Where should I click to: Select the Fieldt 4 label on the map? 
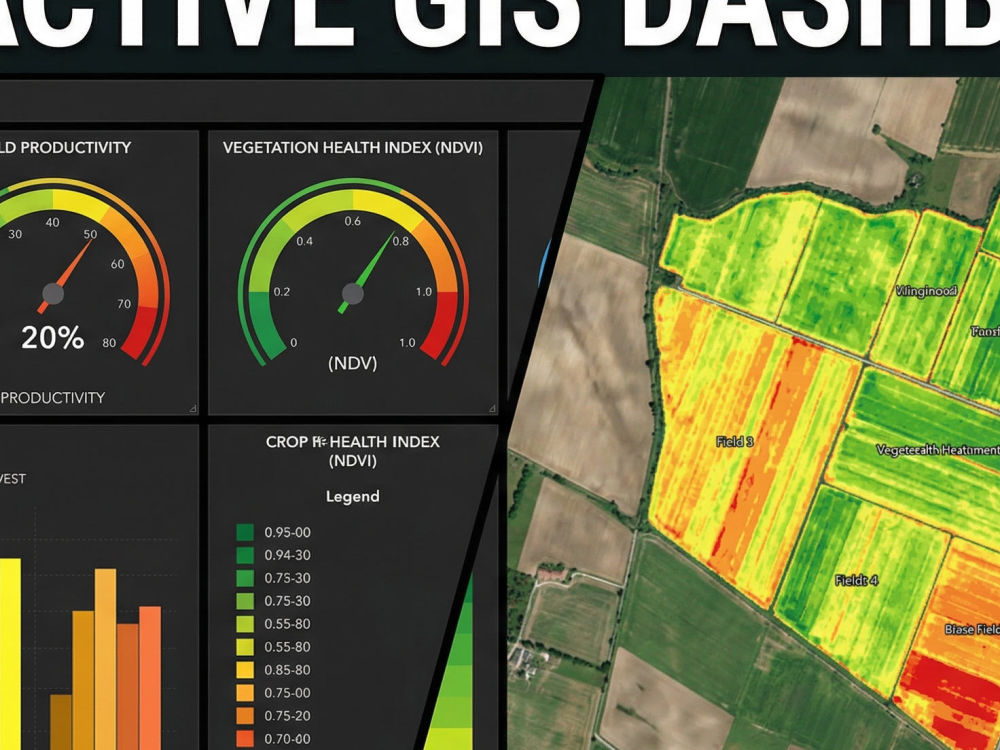click(857, 580)
